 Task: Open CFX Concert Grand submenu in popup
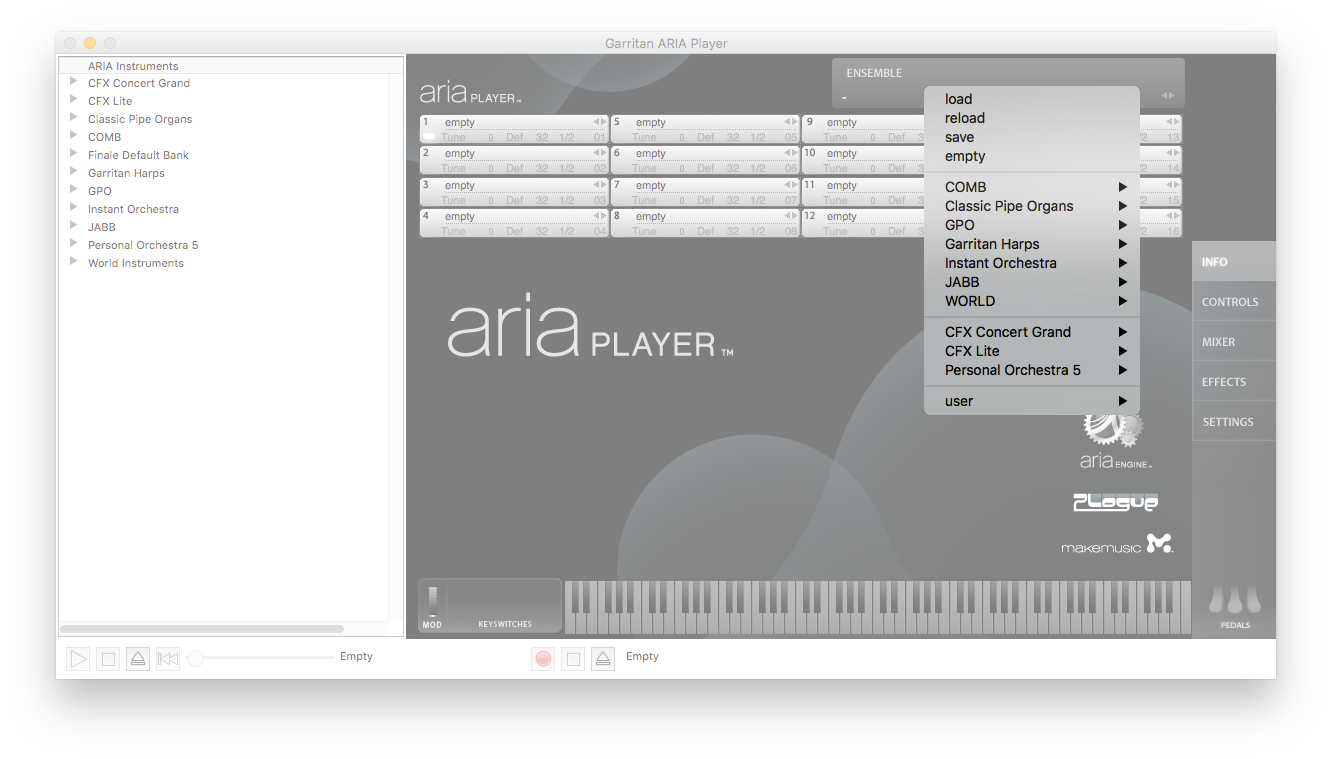tap(1032, 332)
